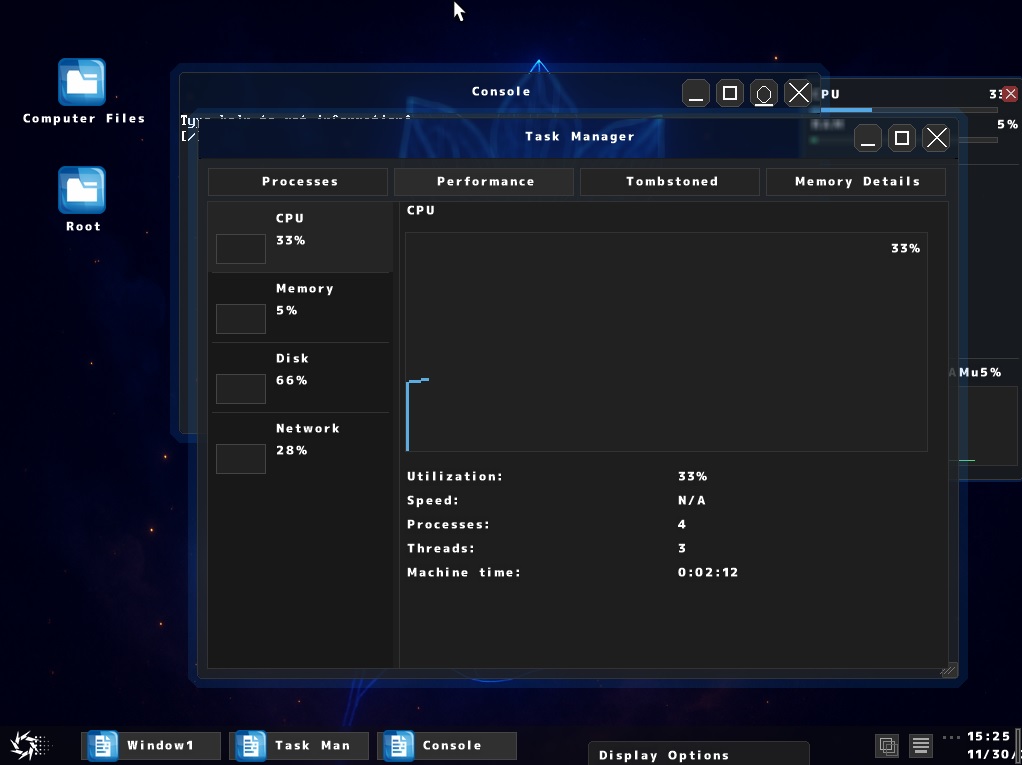Open the Memory Details tab

[x=855, y=181]
